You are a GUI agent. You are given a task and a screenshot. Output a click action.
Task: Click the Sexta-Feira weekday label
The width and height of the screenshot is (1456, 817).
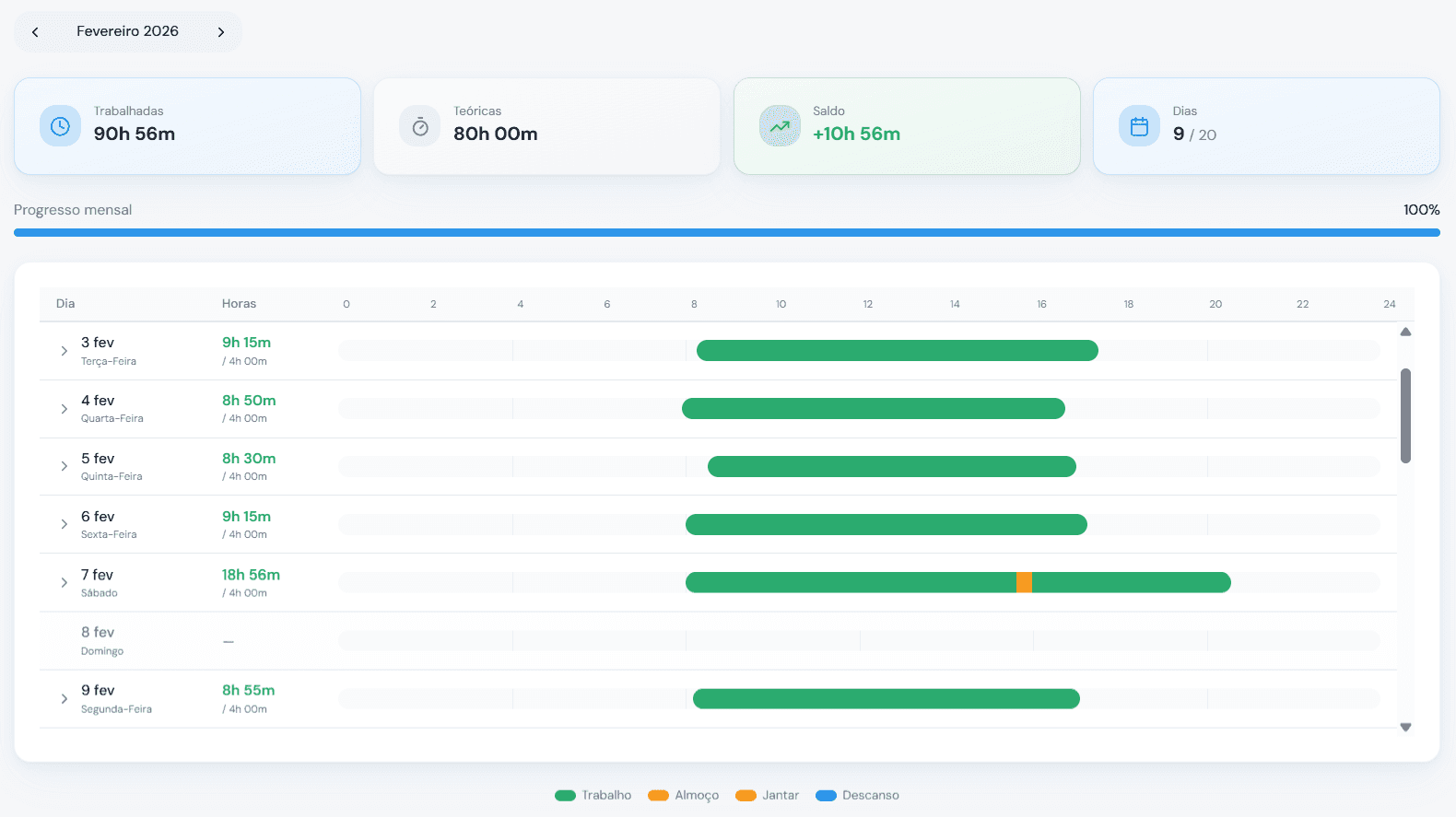point(109,534)
